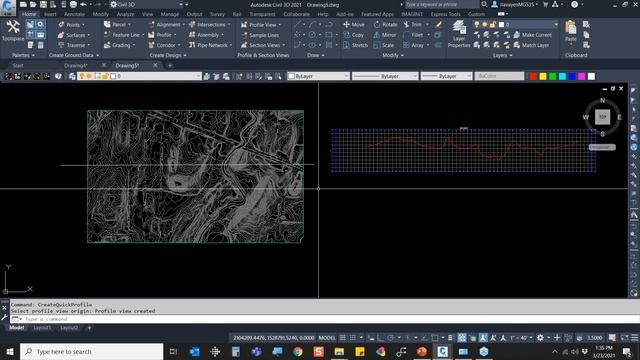
Task: Click the Civil 3D taskbar icon
Action: click(x=442, y=351)
